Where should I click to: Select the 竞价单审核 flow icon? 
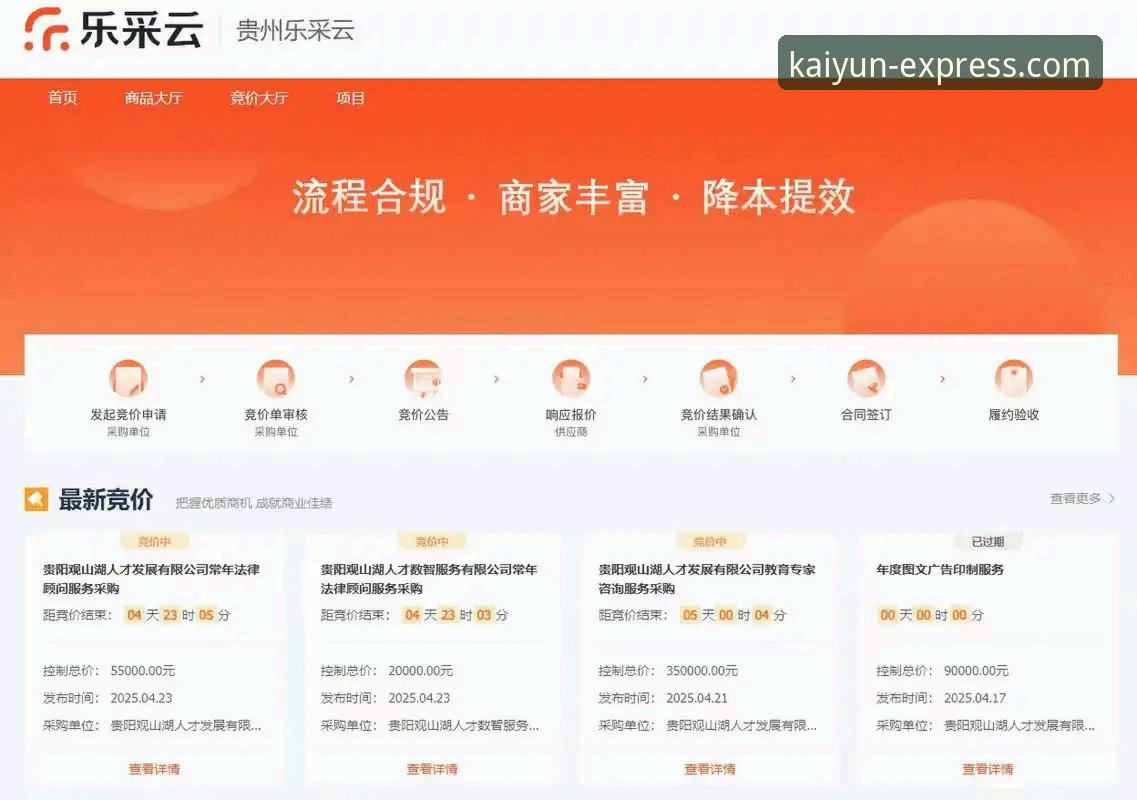(x=275, y=380)
